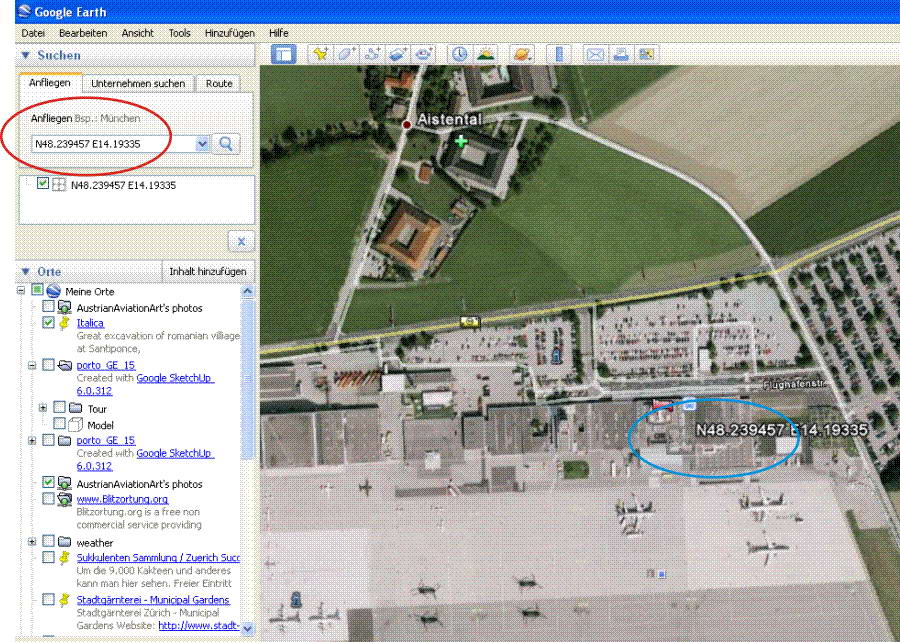Click the Inhalt hinzufügen button
The image size is (900, 642).
[207, 271]
